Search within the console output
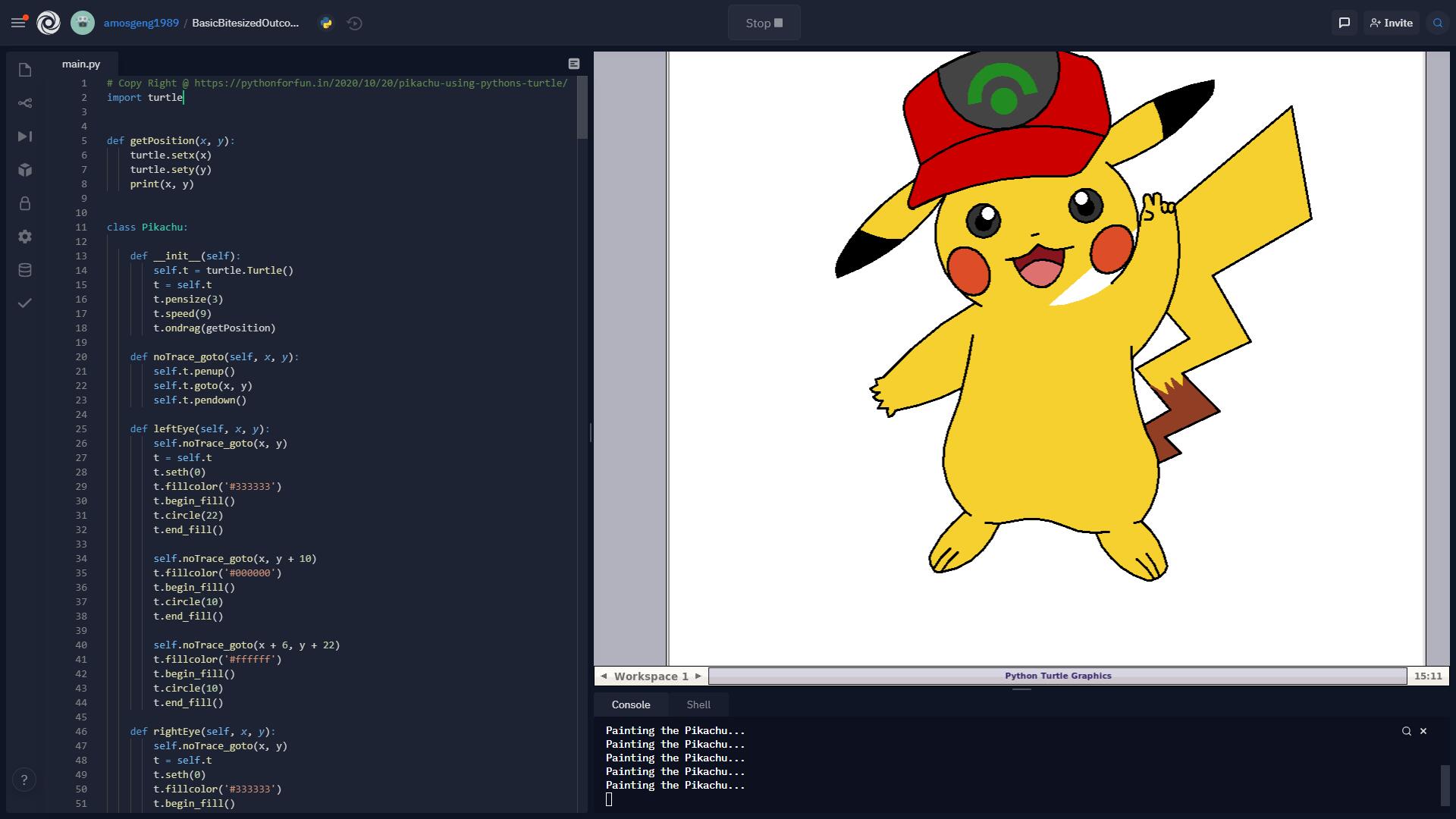 coord(1407,731)
